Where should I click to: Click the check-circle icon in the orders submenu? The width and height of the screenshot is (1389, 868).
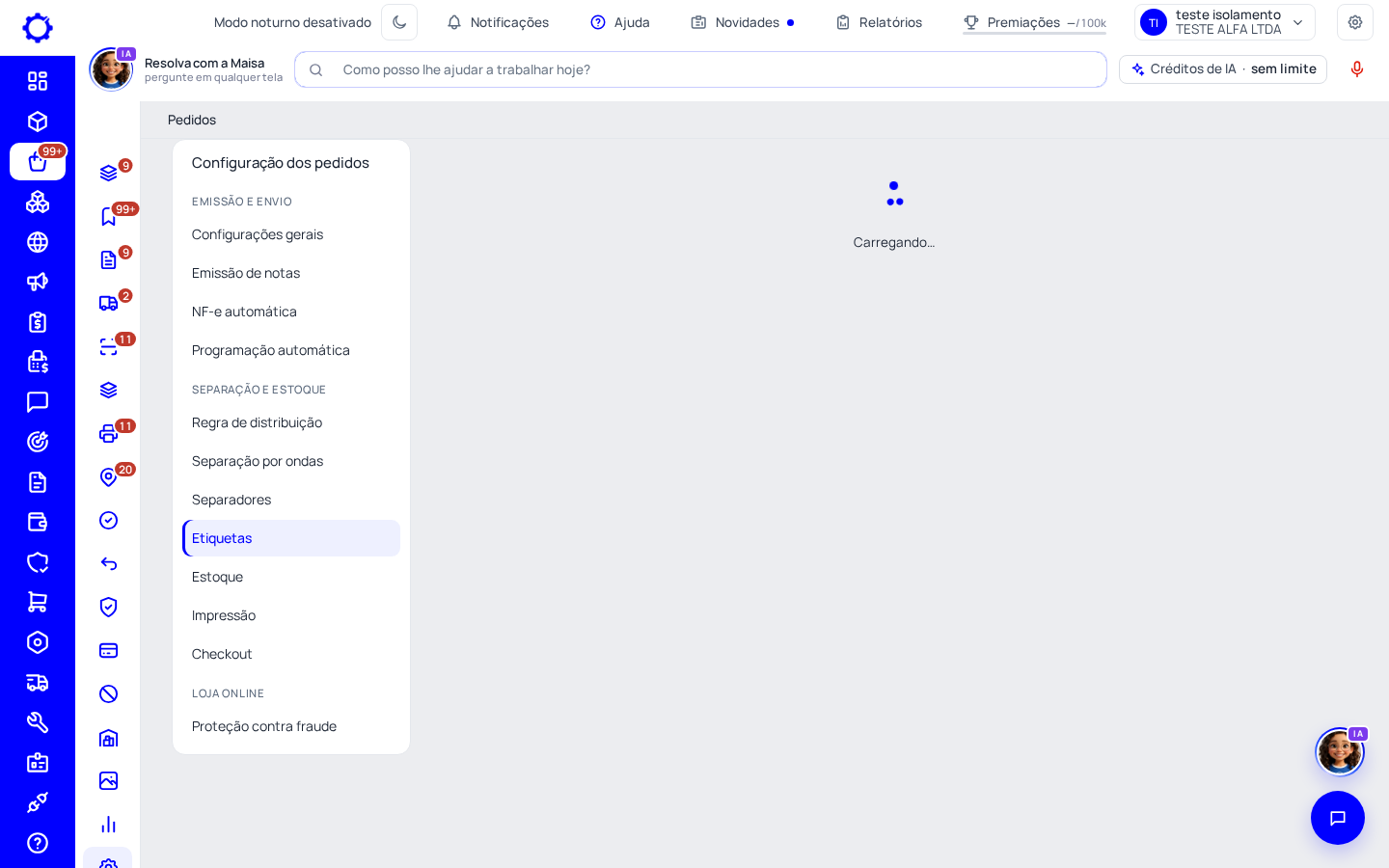point(109,520)
